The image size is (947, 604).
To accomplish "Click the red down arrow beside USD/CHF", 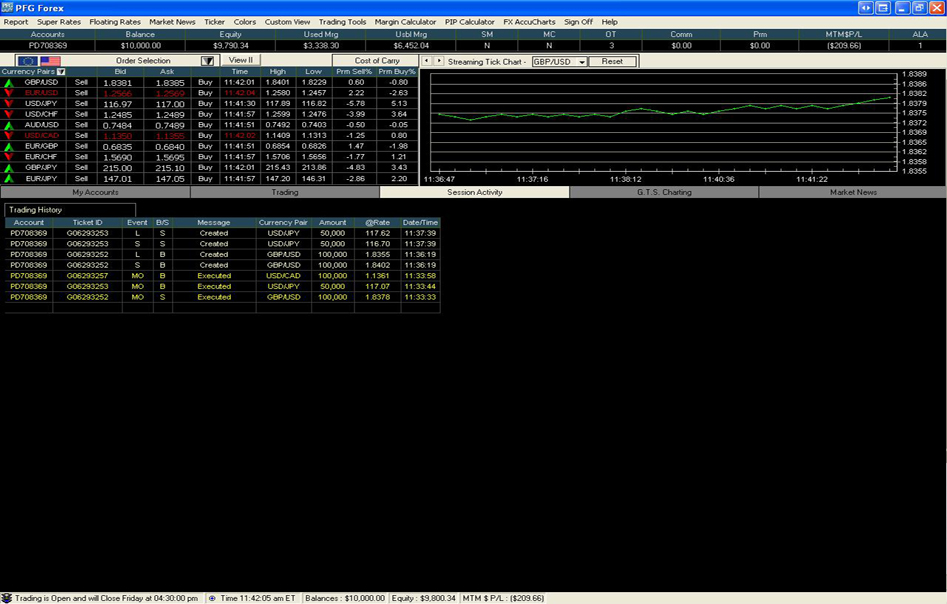I will (x=8, y=114).
